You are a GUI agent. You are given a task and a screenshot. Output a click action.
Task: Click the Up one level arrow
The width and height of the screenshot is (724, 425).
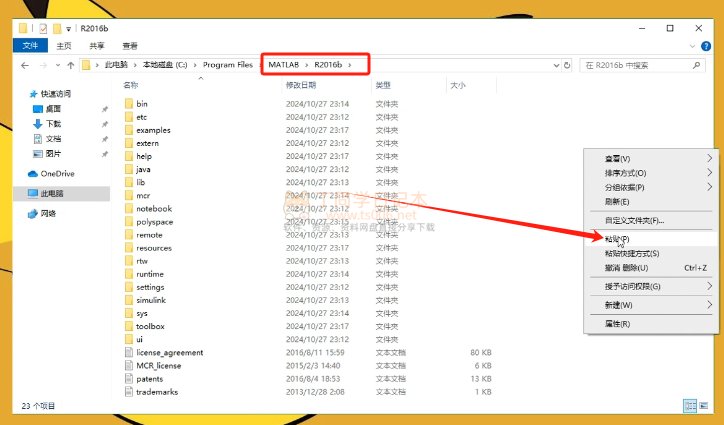coord(71,66)
